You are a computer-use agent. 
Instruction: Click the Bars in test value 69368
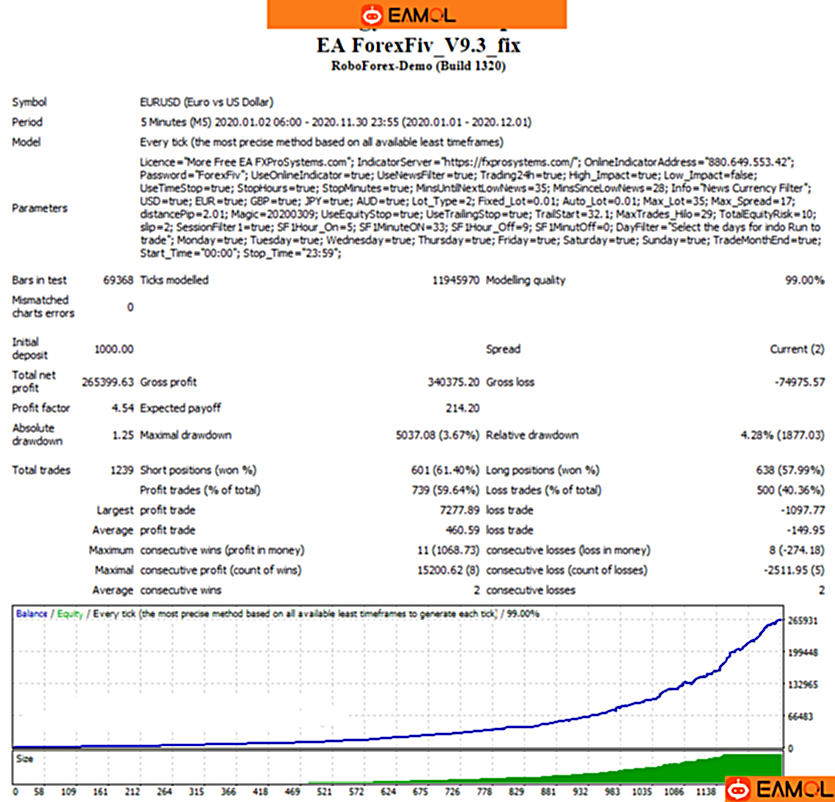click(x=118, y=280)
